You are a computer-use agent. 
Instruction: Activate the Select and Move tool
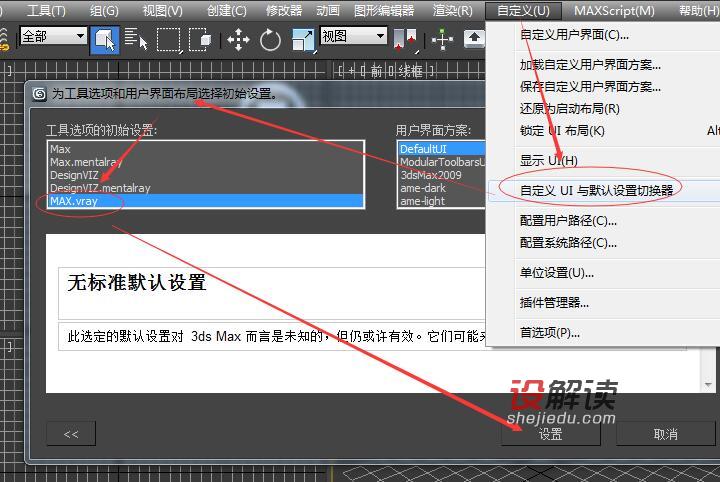pos(238,39)
